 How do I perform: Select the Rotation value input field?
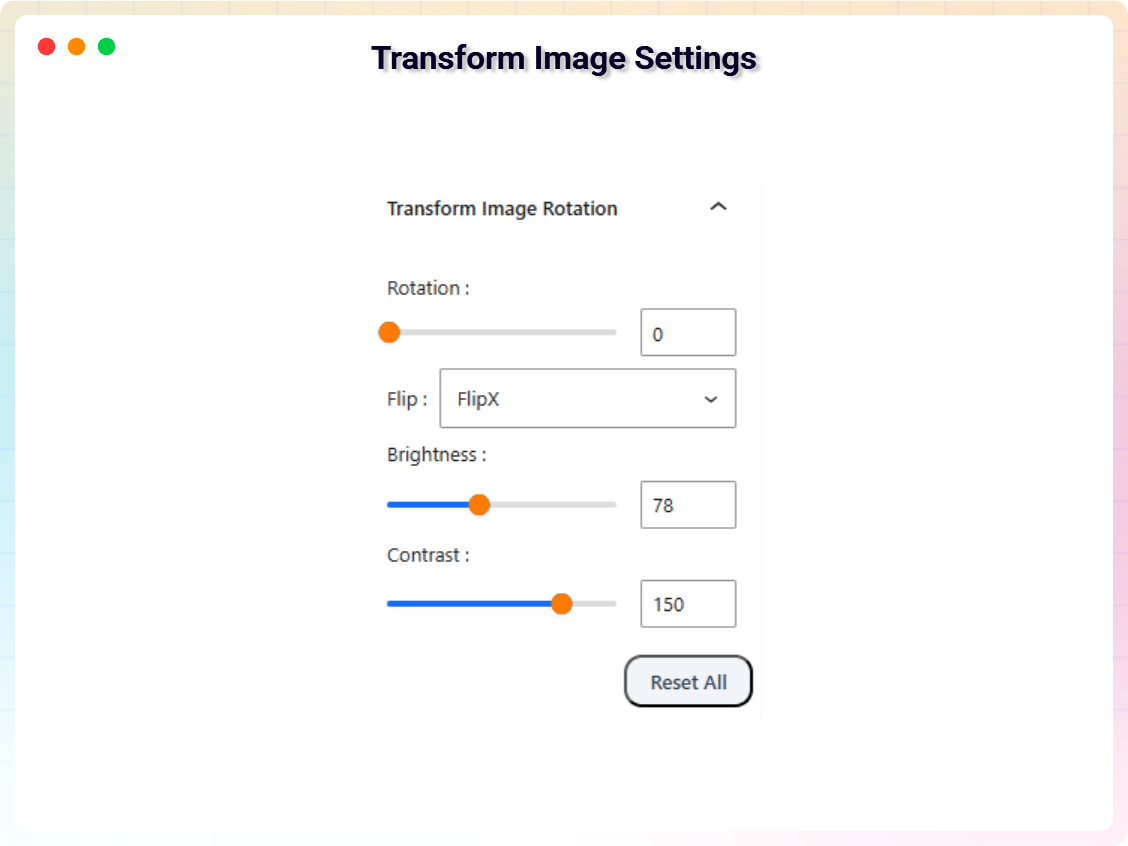pos(688,332)
